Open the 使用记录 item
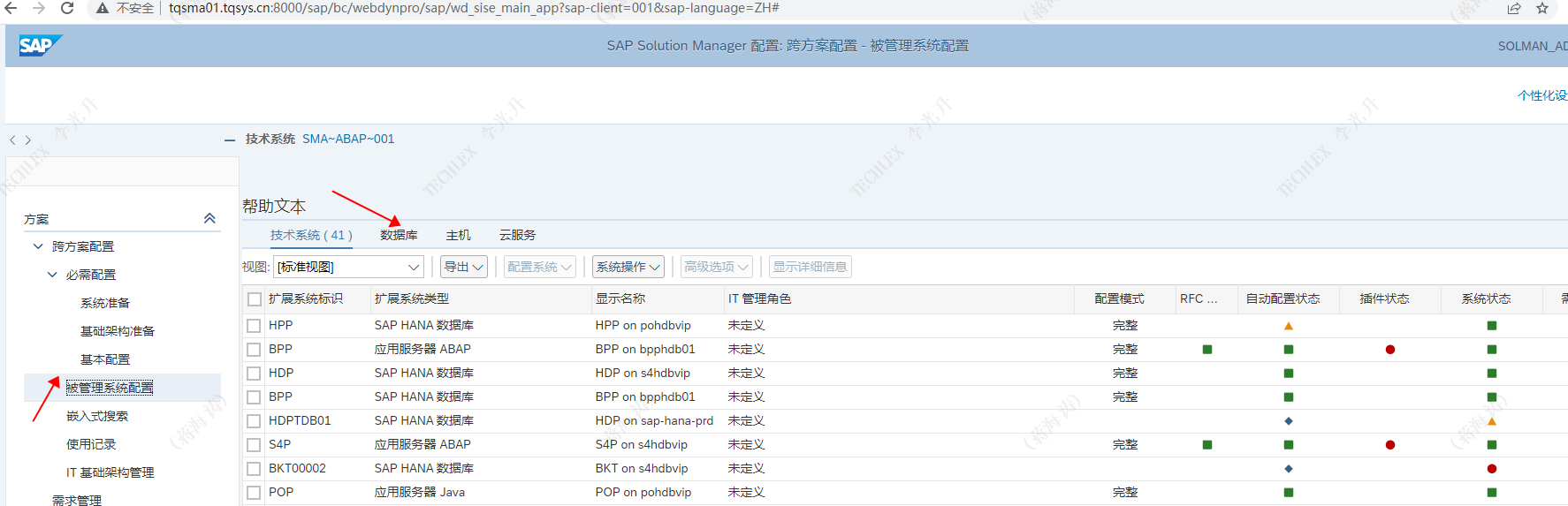Image resolution: width=1568 pixels, height=506 pixels. pos(91,444)
